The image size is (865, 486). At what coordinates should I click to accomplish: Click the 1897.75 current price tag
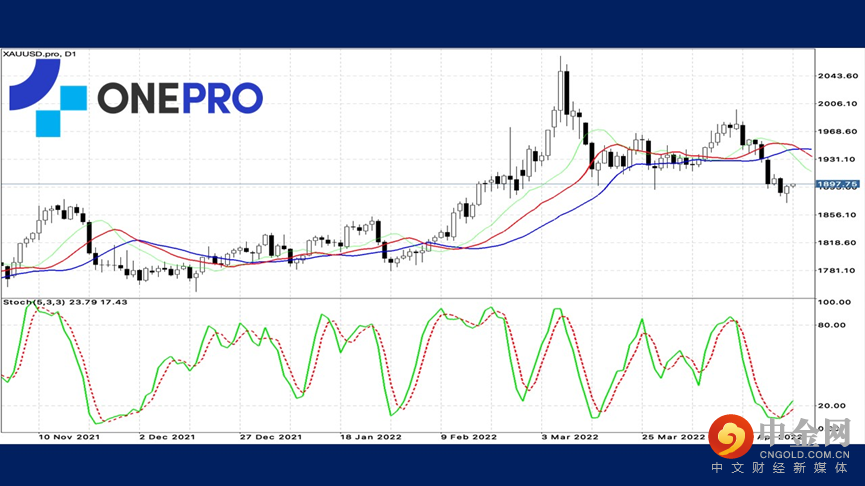tap(837, 184)
